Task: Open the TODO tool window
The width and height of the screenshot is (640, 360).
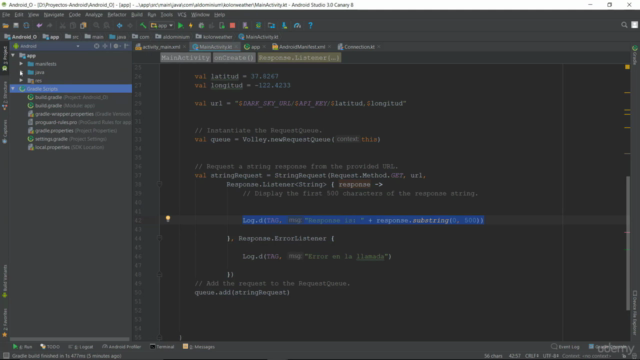Action: [x=50, y=347]
